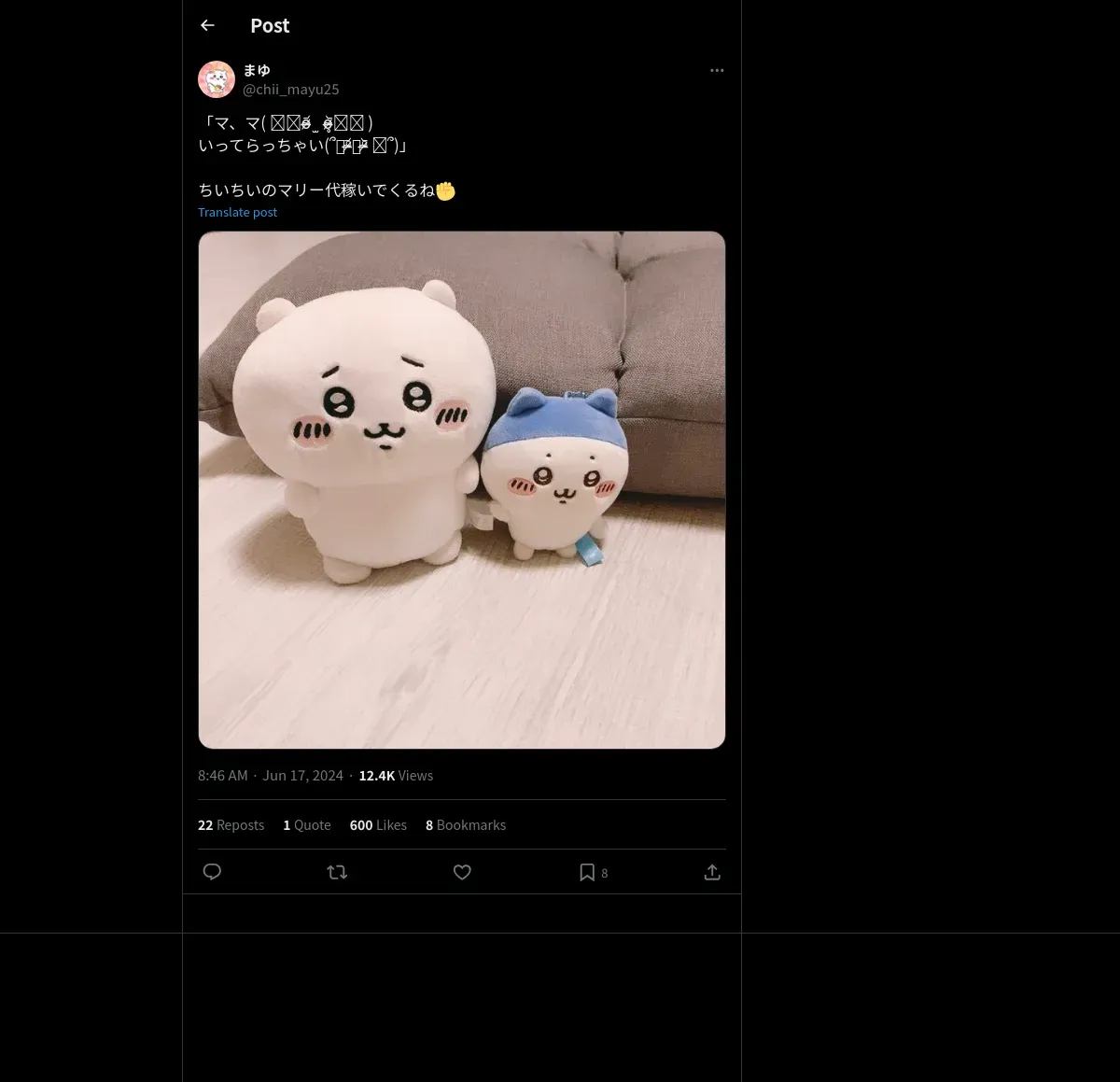
Task: Open まゆ's profile avatar
Action: (217, 79)
